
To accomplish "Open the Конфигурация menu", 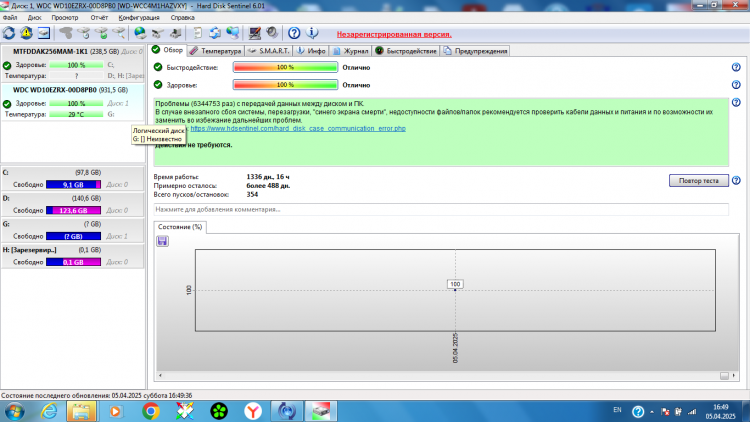I will 139,18.
